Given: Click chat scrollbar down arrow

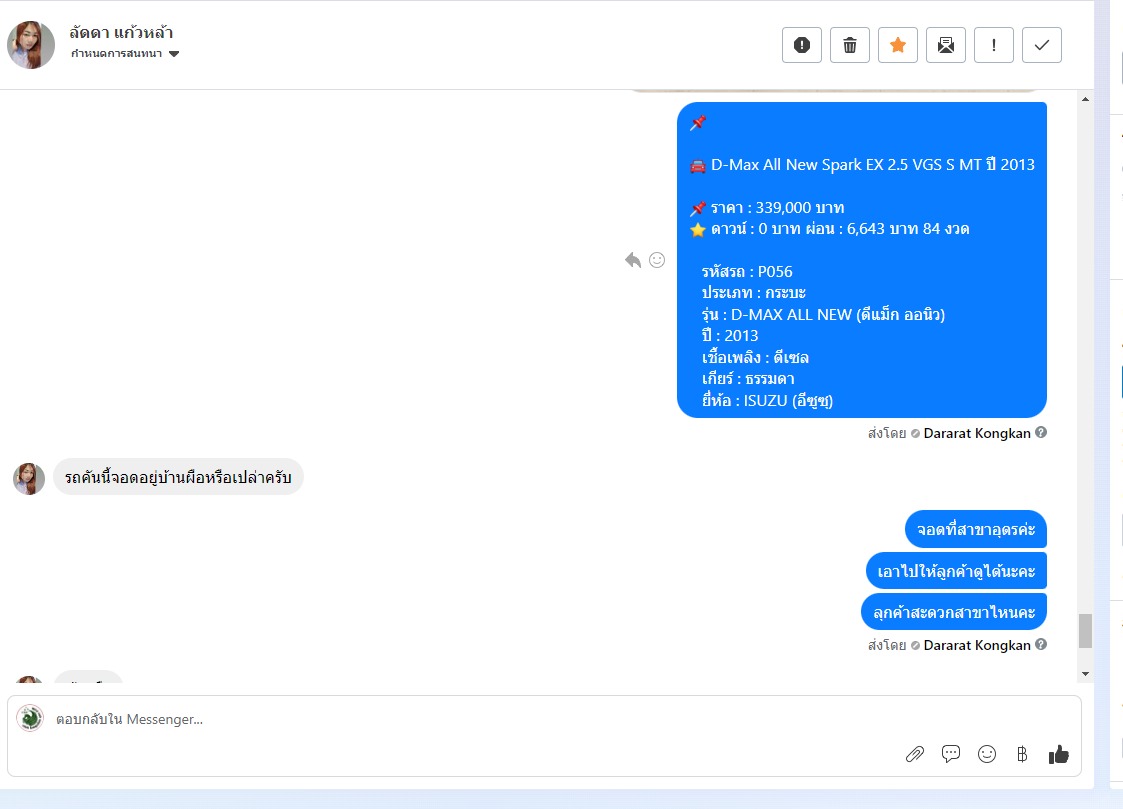Looking at the screenshot, I should coord(1085,674).
